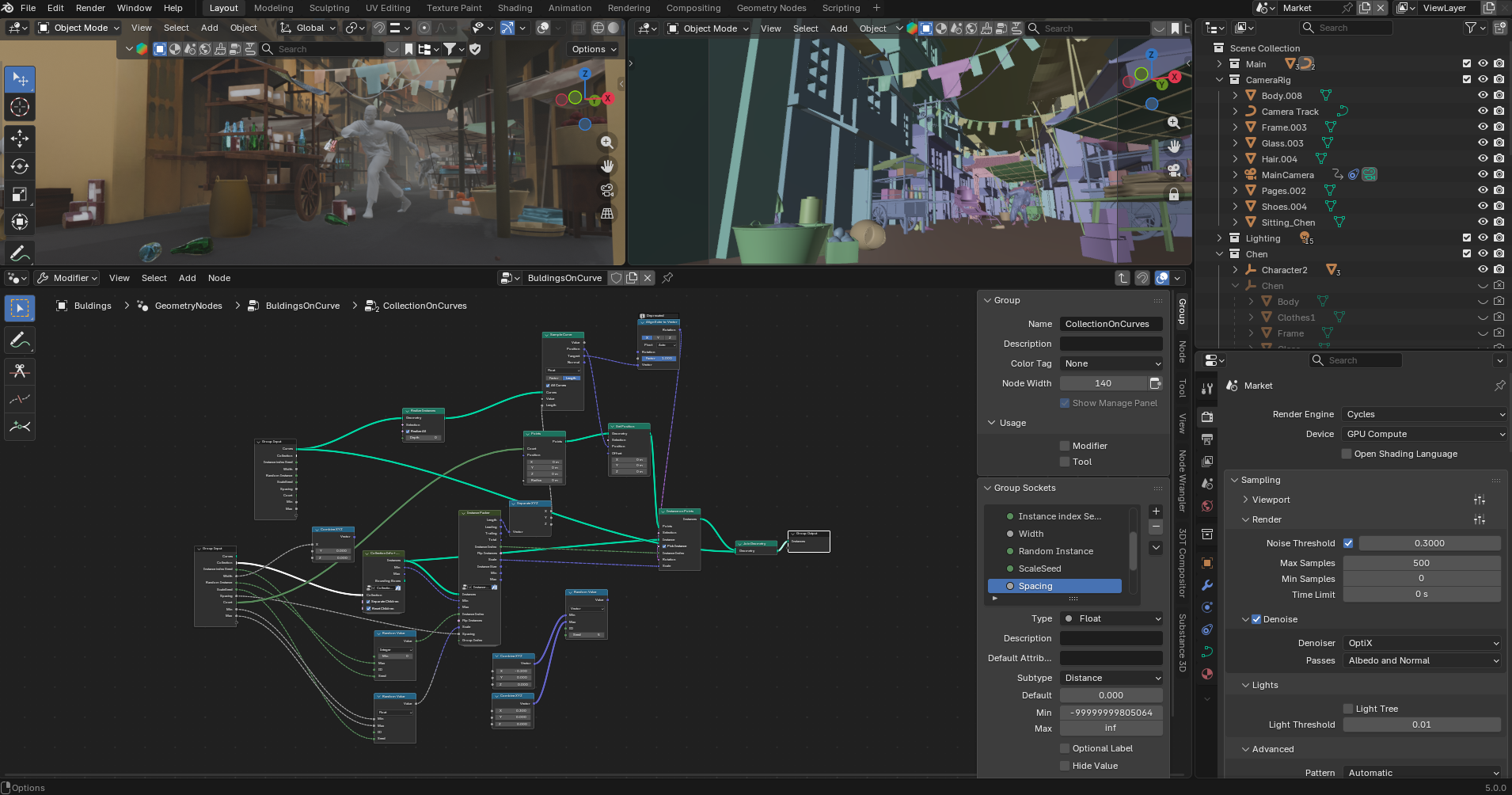This screenshot has height=795, width=1512.
Task: Select the Rotate tool in left viewport
Action: (20, 166)
